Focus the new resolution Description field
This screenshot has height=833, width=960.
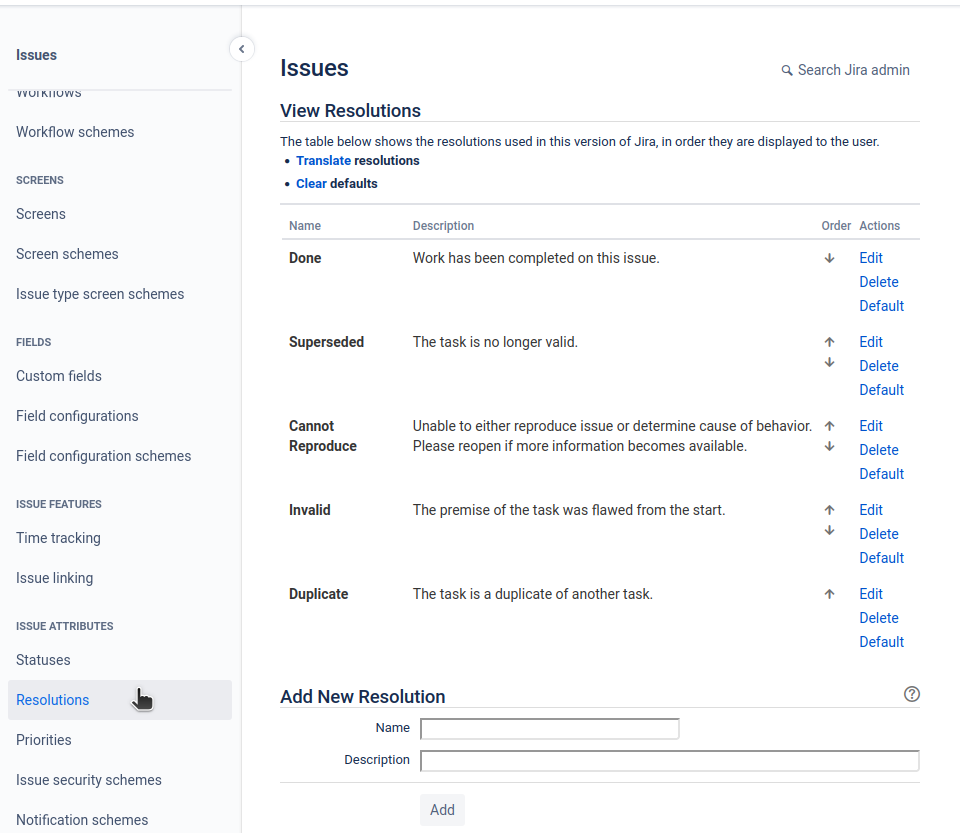click(x=670, y=761)
